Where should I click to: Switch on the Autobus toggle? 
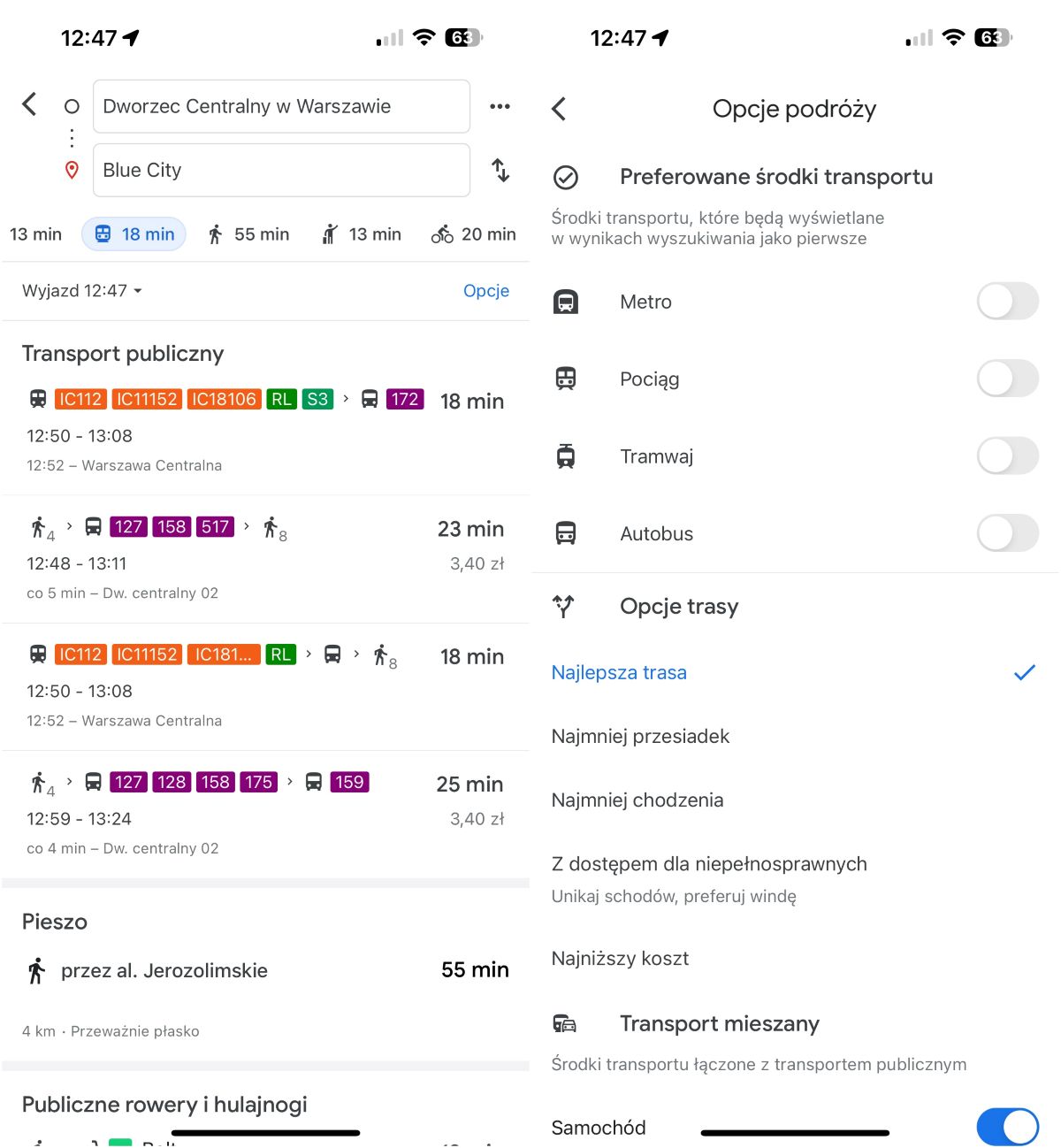click(x=1007, y=533)
